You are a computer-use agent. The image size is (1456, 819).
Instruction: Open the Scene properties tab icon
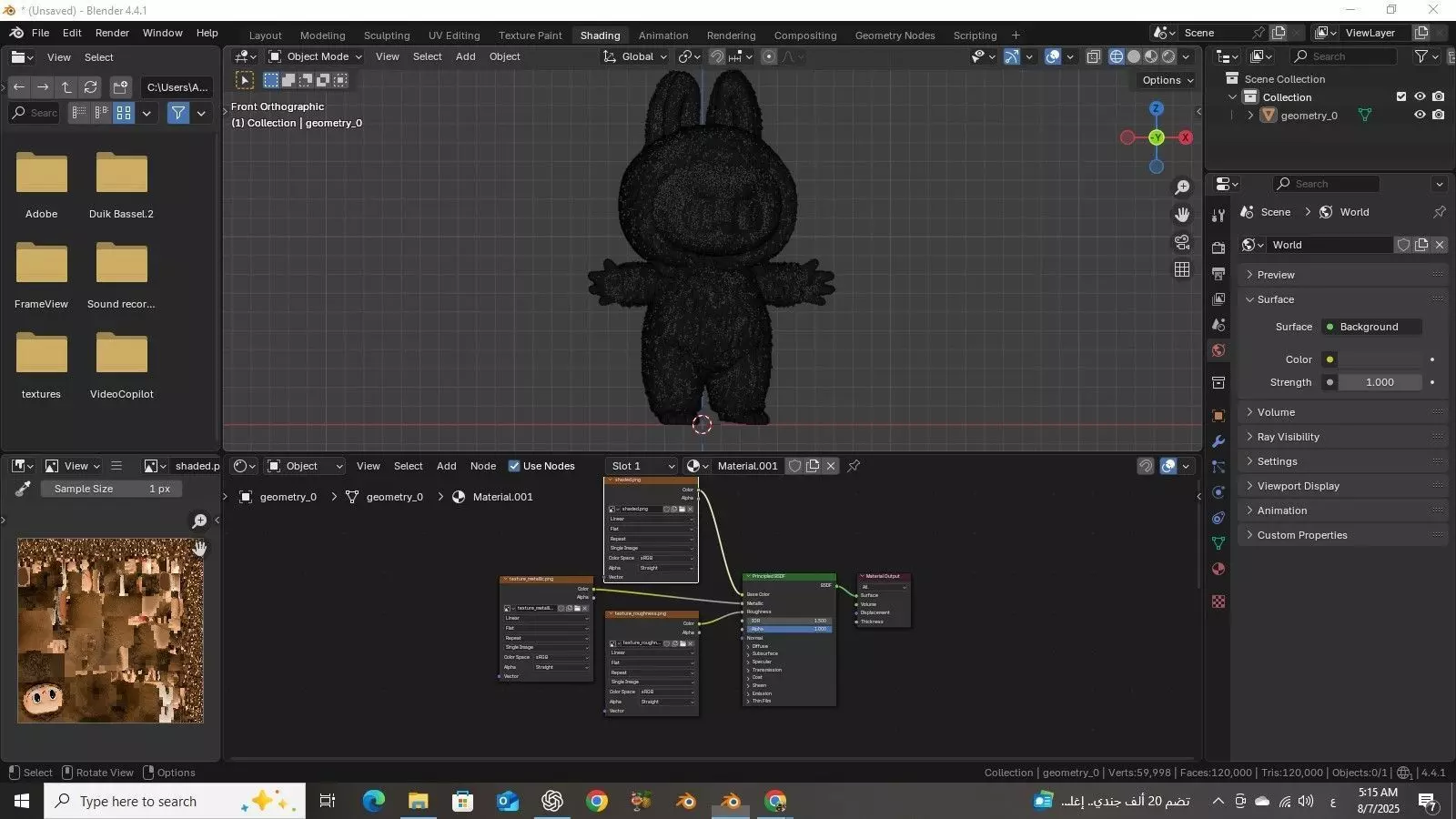point(1218,325)
